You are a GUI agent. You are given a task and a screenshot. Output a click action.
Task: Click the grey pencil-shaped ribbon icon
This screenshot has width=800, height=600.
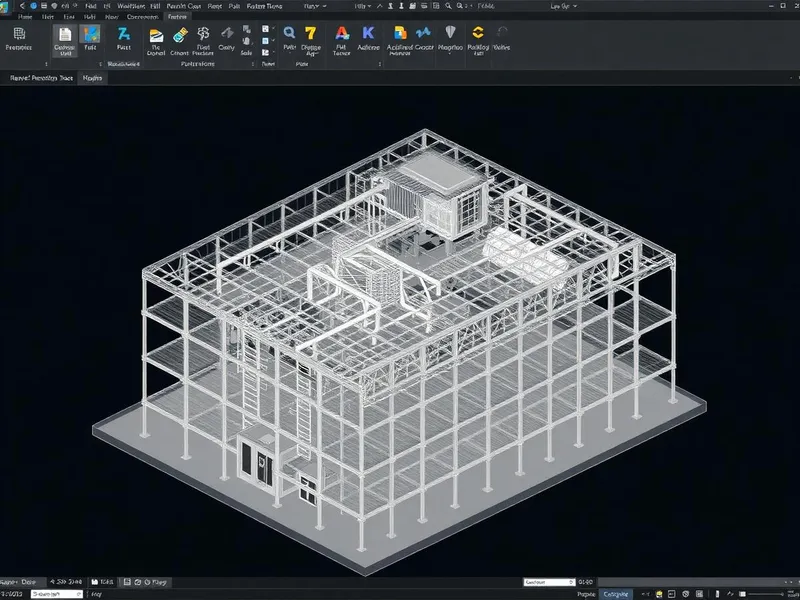[x=227, y=34]
